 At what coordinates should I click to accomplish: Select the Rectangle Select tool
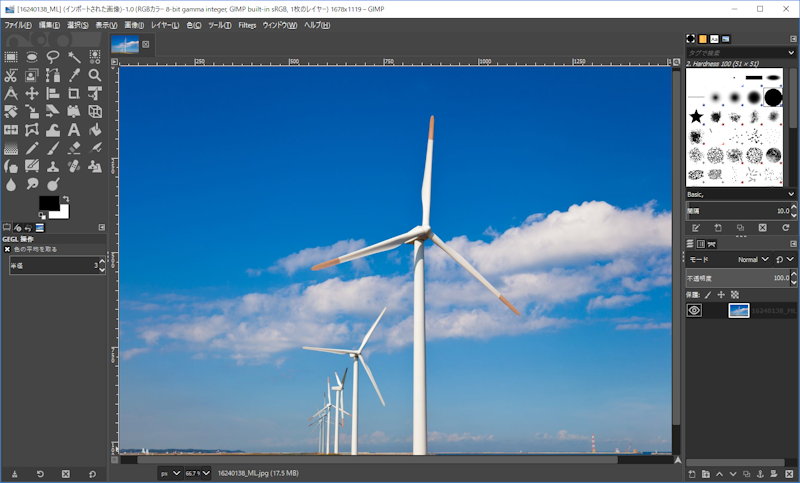tap(11, 57)
